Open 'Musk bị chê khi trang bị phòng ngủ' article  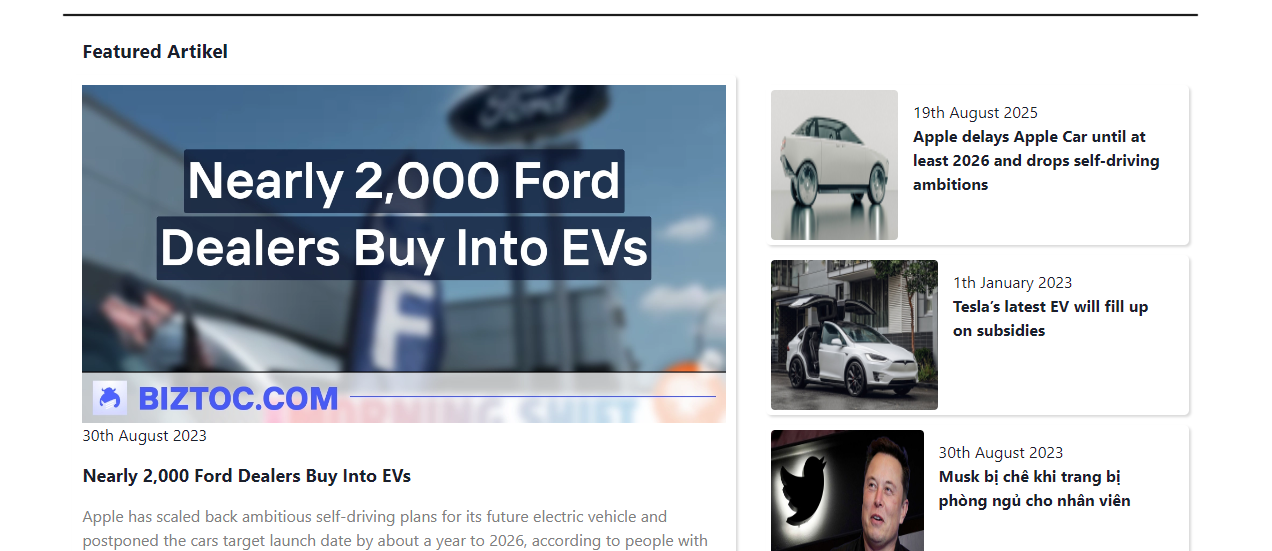[1034, 488]
